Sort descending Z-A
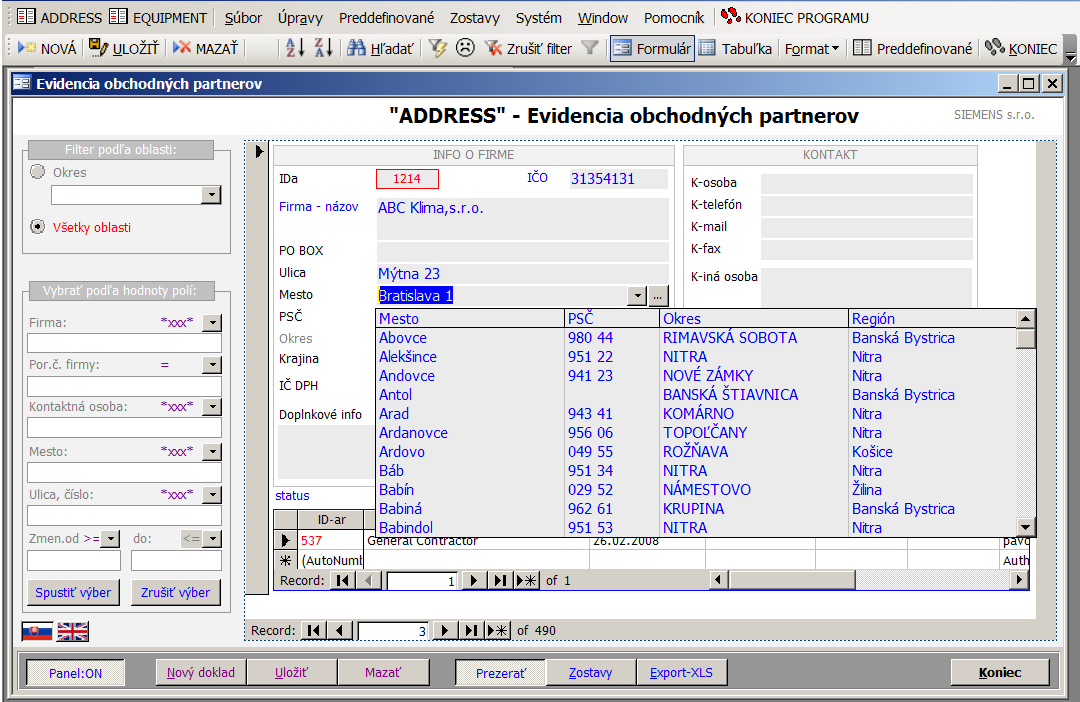Viewport: 1080px width, 702px height. click(x=323, y=48)
